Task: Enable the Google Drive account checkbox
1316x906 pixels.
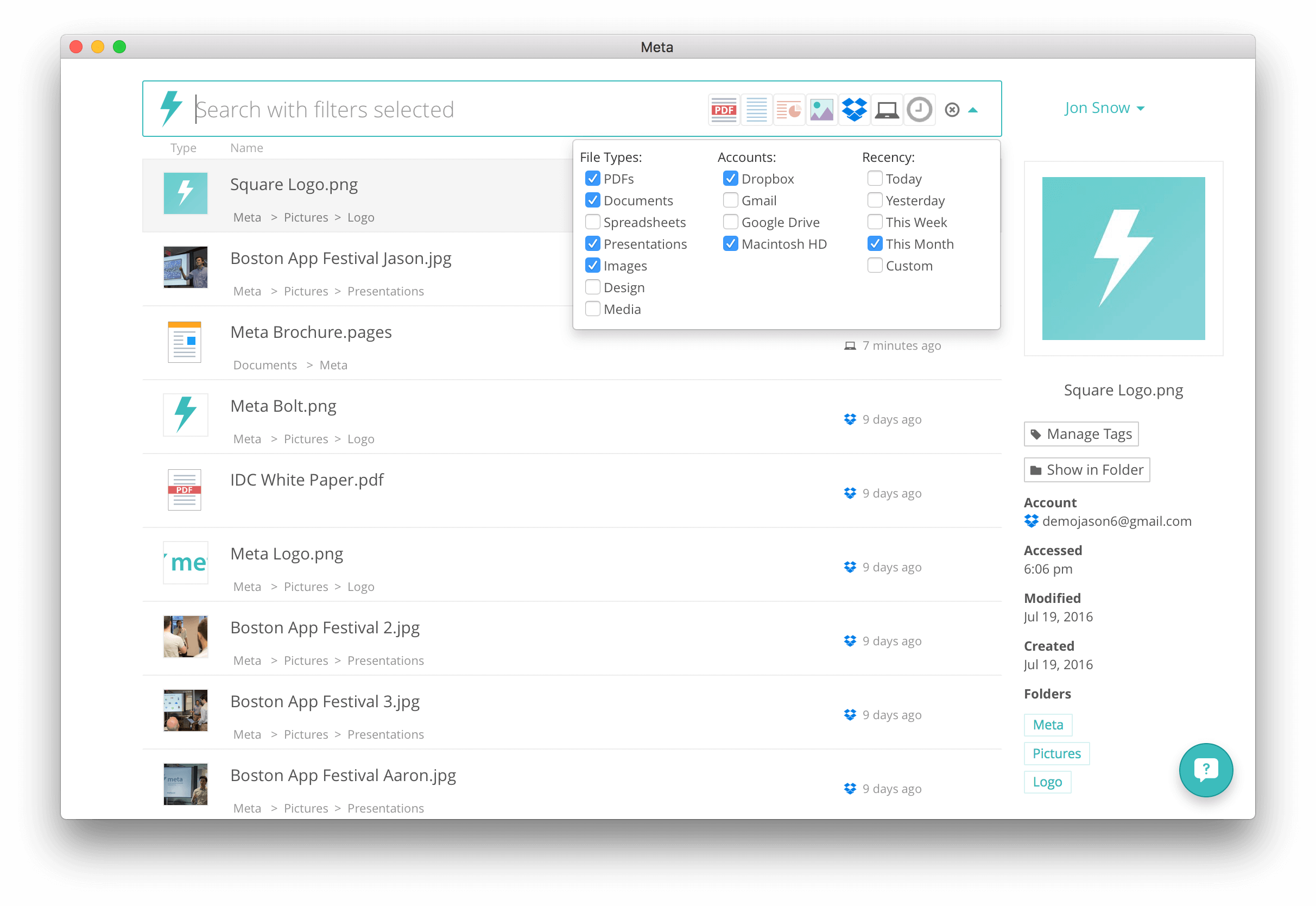Action: 731,222
